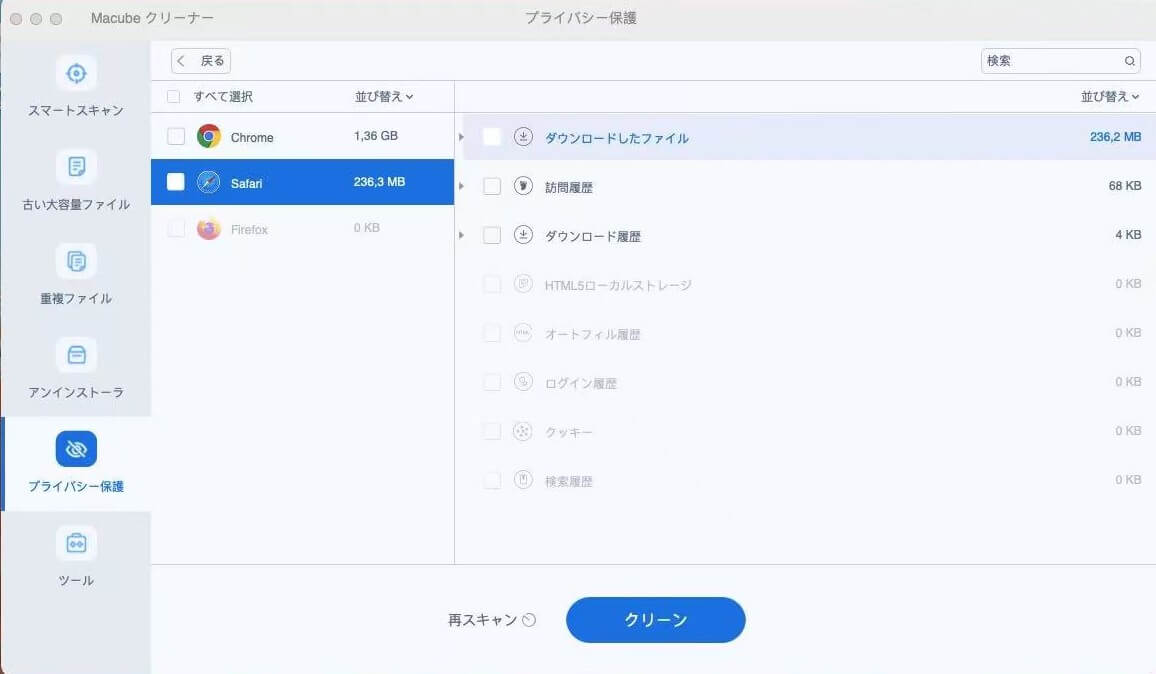Select the 68 KB size value
The image size is (1156, 674).
[x=1125, y=186]
